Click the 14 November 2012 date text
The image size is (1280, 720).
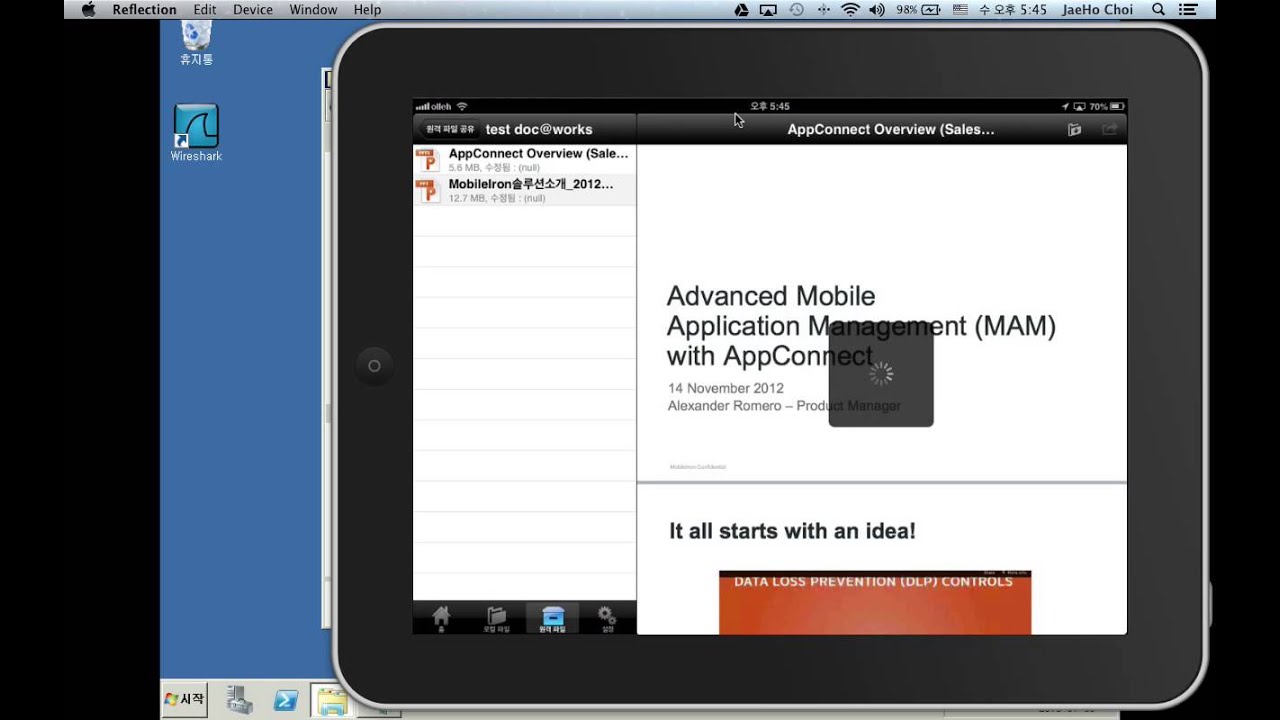726,388
